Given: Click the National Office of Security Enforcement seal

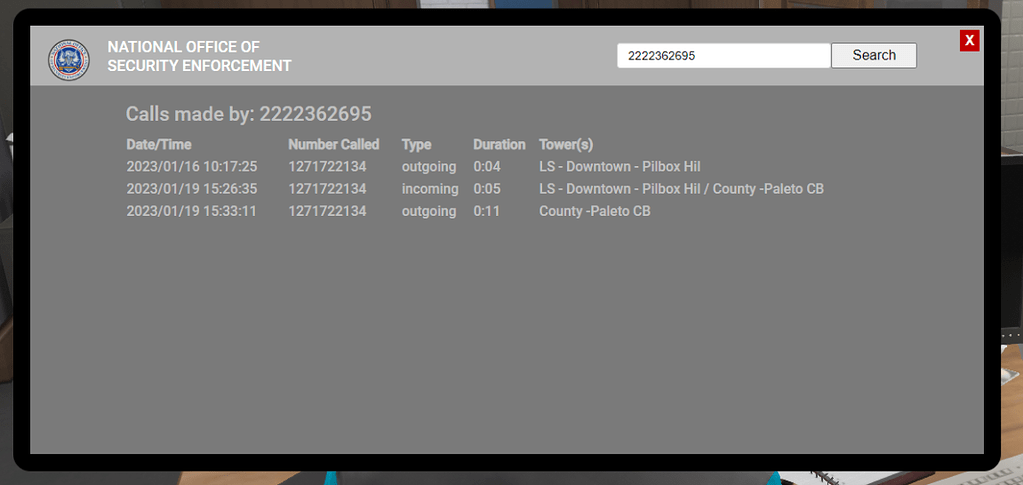Looking at the screenshot, I should (69, 60).
